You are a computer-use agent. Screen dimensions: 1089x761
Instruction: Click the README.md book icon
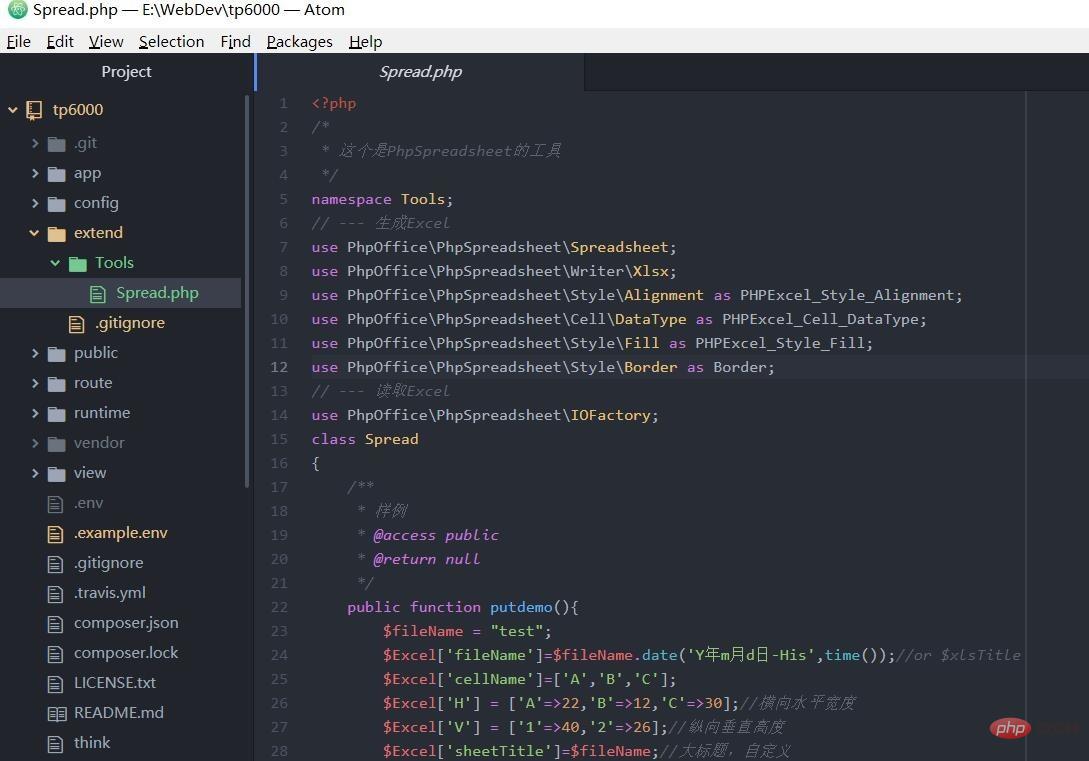(x=56, y=714)
